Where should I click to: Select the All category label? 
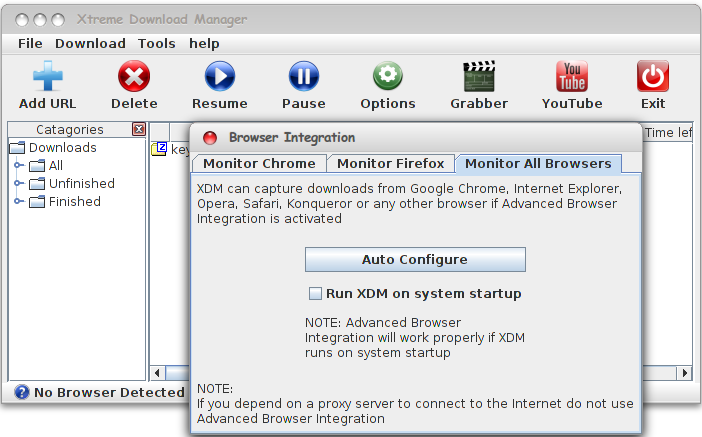coord(56,166)
